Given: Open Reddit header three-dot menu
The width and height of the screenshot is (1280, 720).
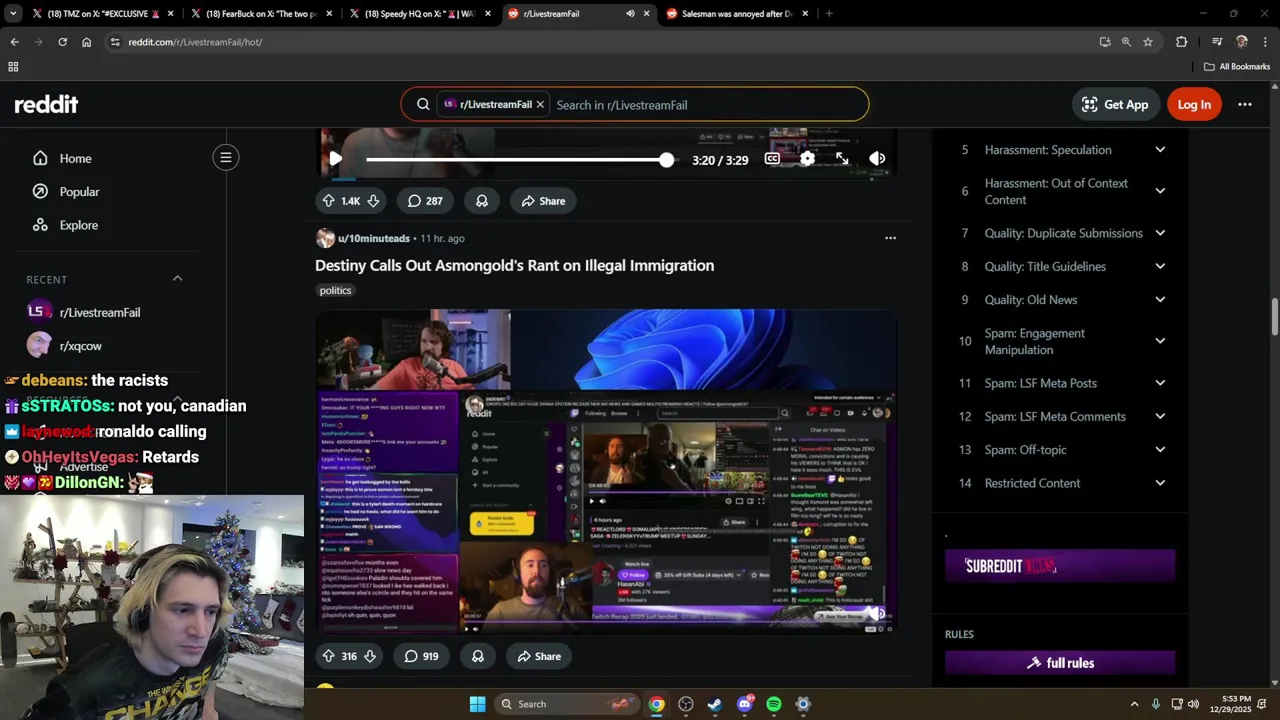Looking at the screenshot, I should click(x=1245, y=104).
